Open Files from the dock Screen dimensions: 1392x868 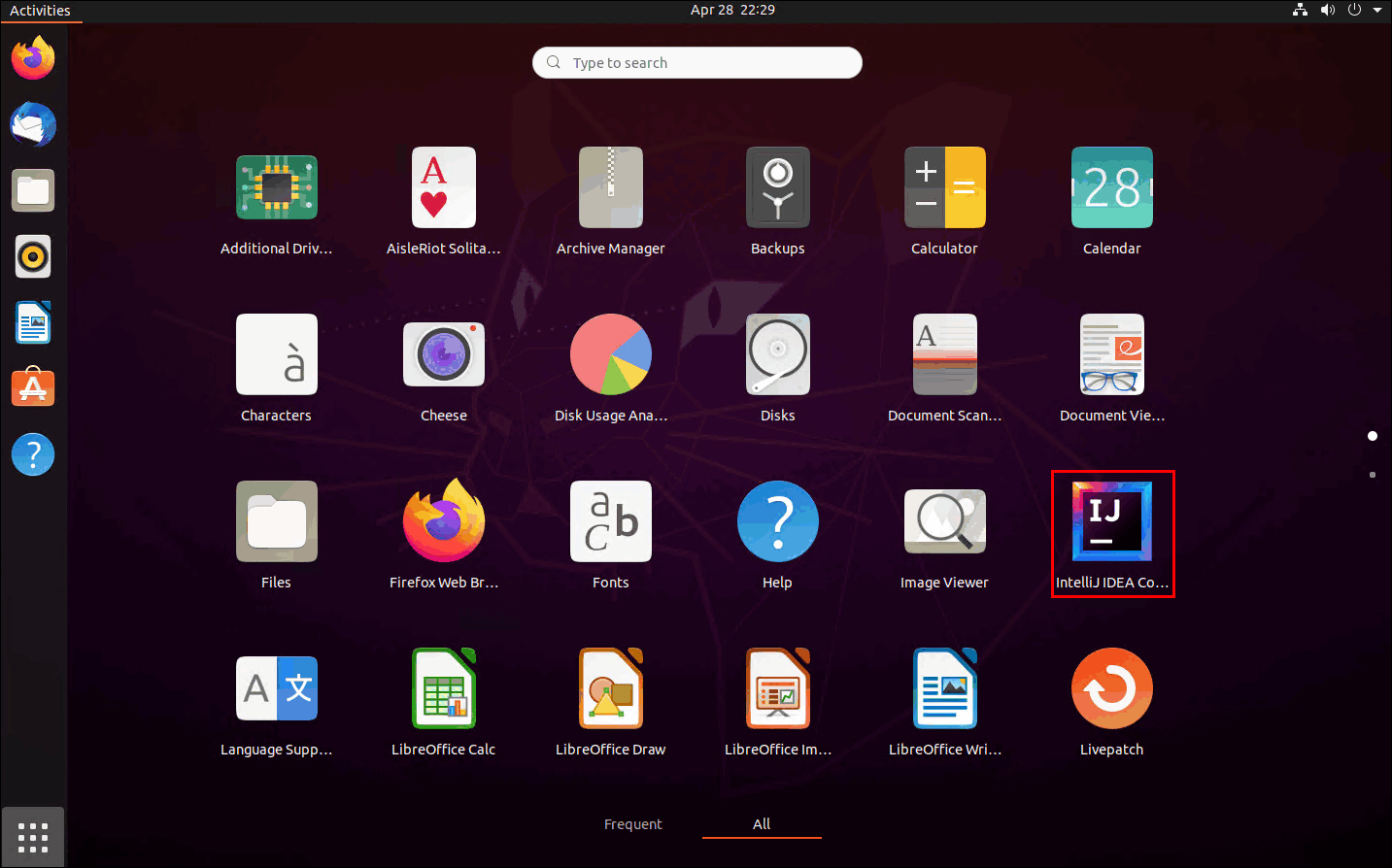tap(33, 190)
